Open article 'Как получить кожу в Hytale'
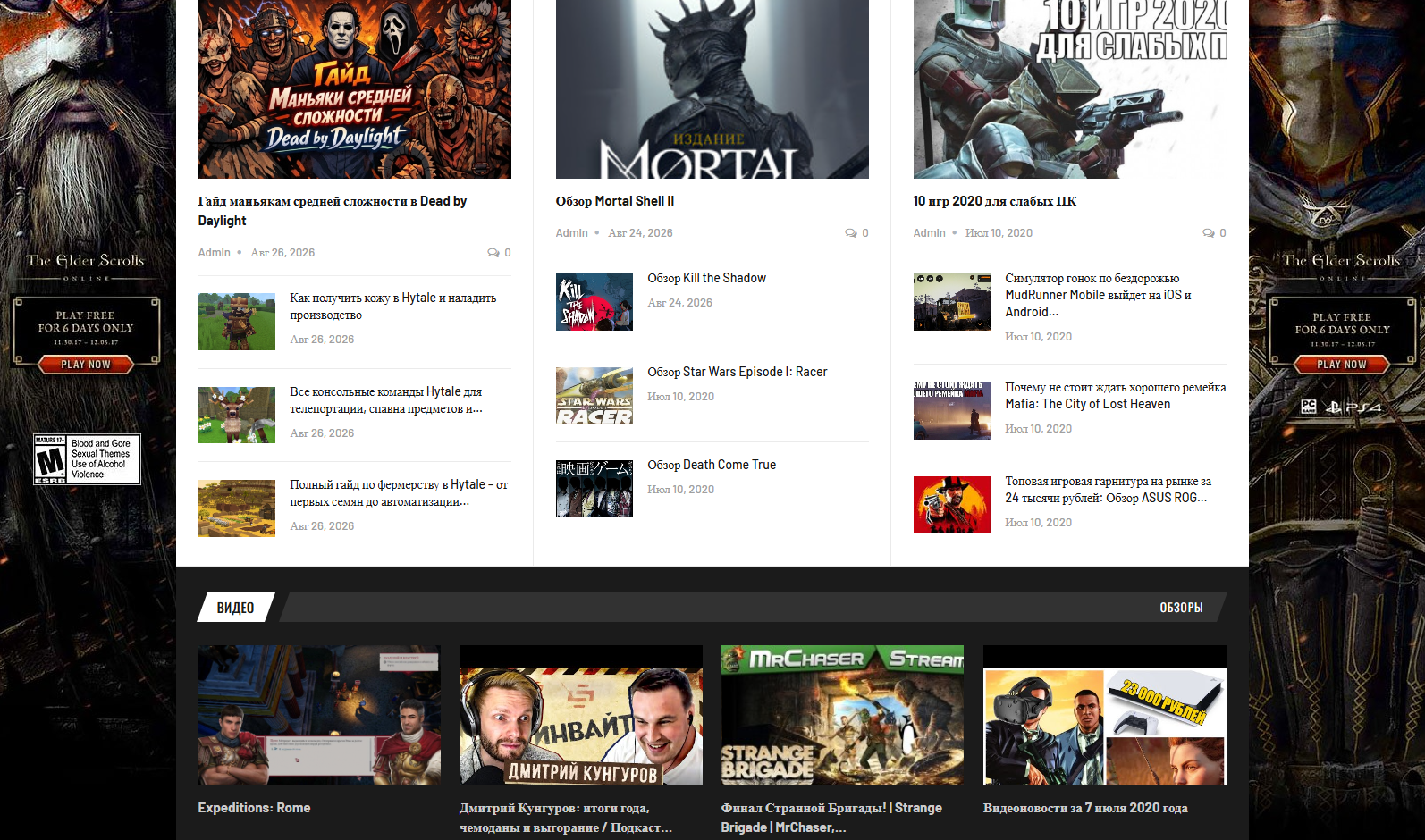Viewport: 1425px width, 840px height. [x=392, y=307]
